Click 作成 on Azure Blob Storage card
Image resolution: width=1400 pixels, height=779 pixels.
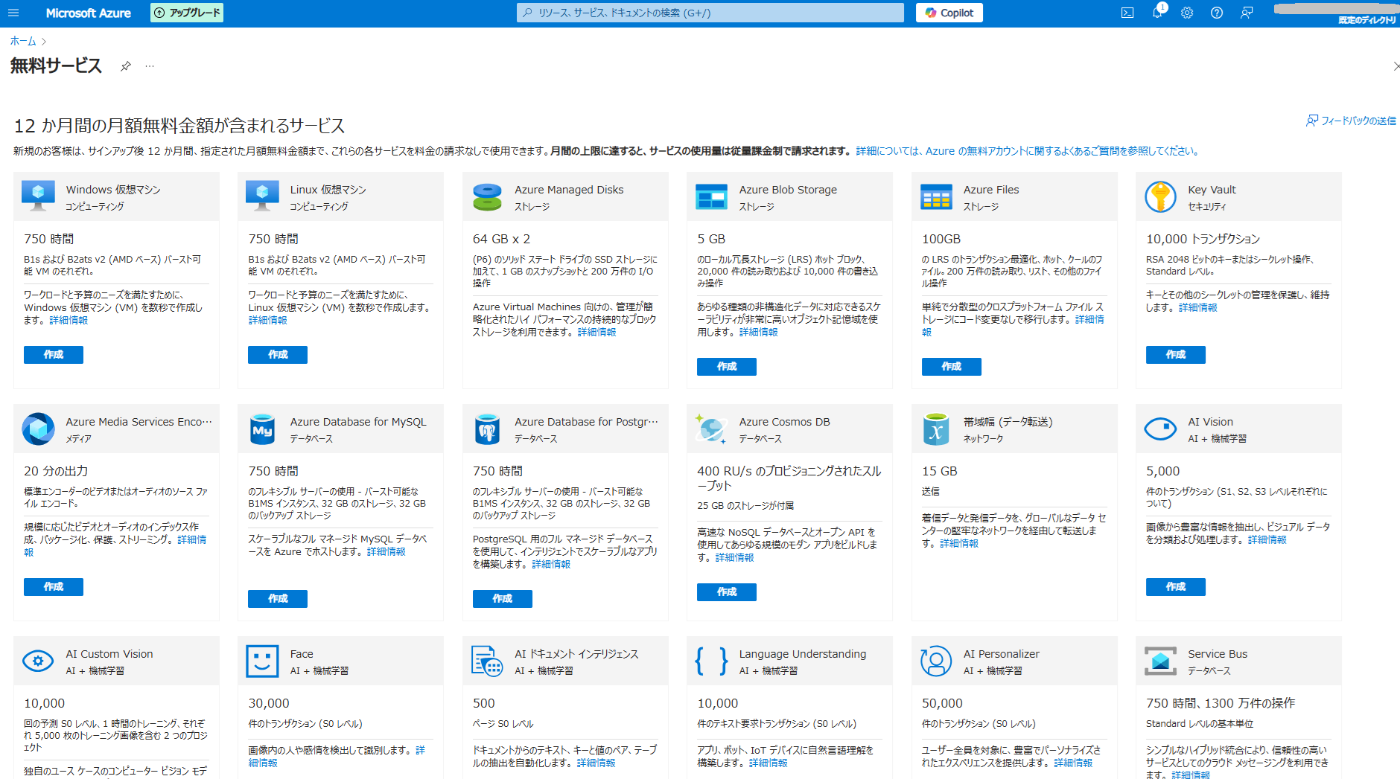(727, 367)
